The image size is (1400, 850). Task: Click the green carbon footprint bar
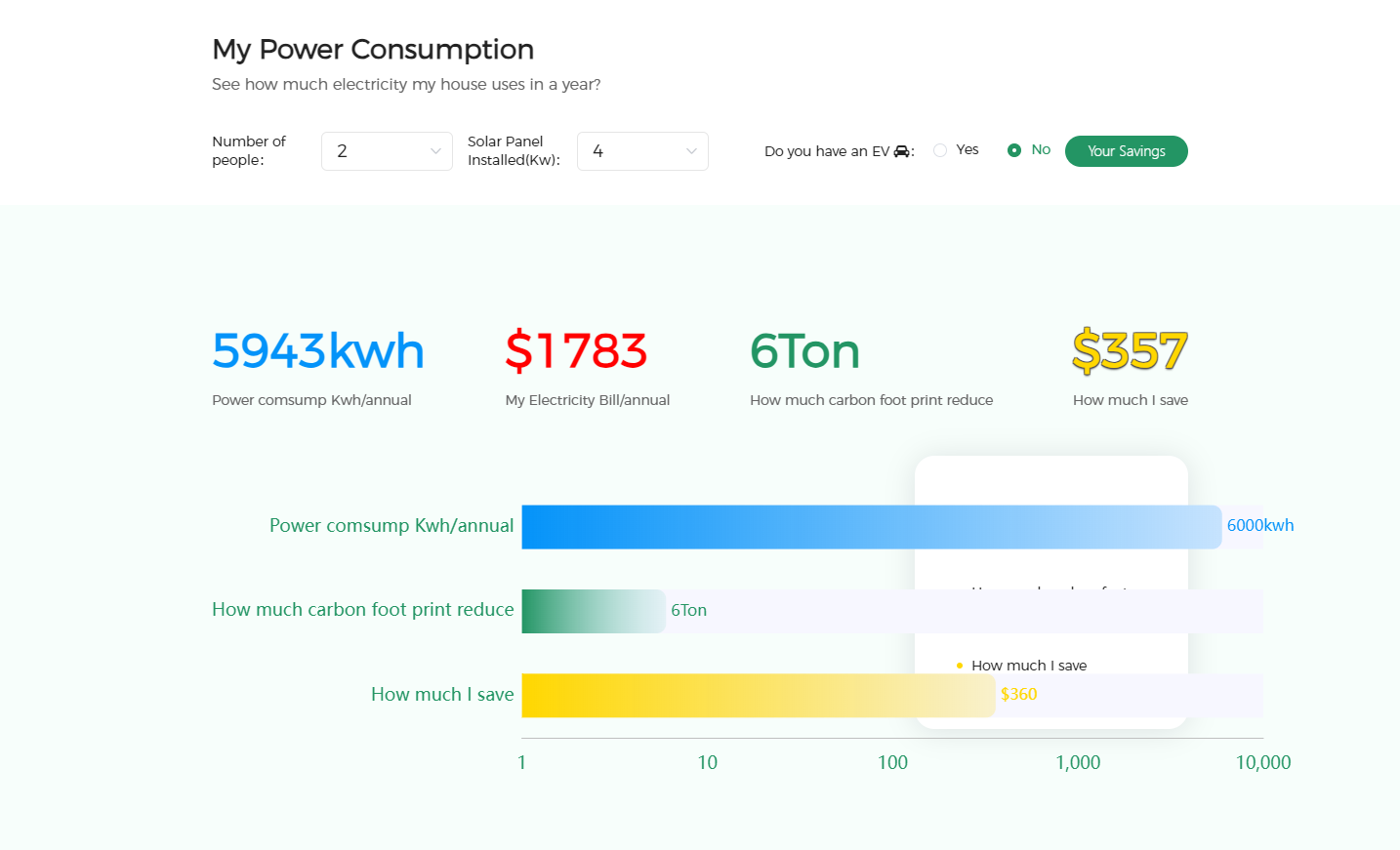(x=593, y=611)
